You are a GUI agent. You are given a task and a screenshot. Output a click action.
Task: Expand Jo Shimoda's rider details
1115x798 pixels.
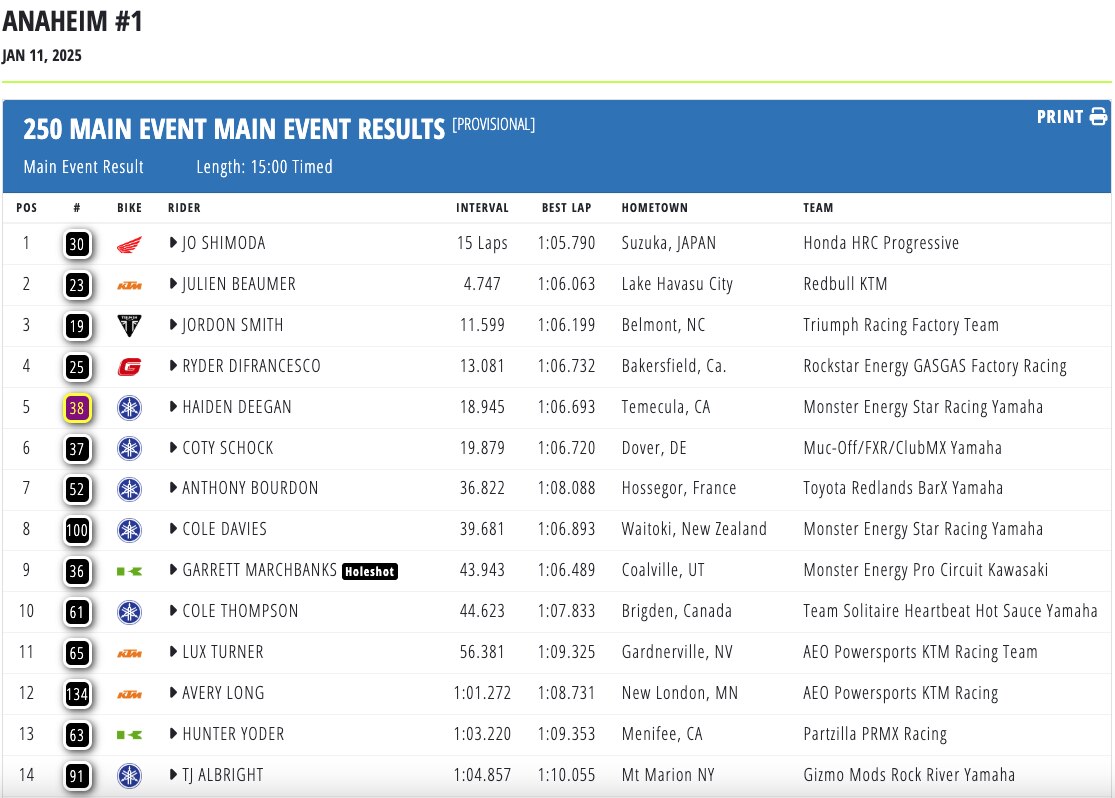[x=172, y=243]
